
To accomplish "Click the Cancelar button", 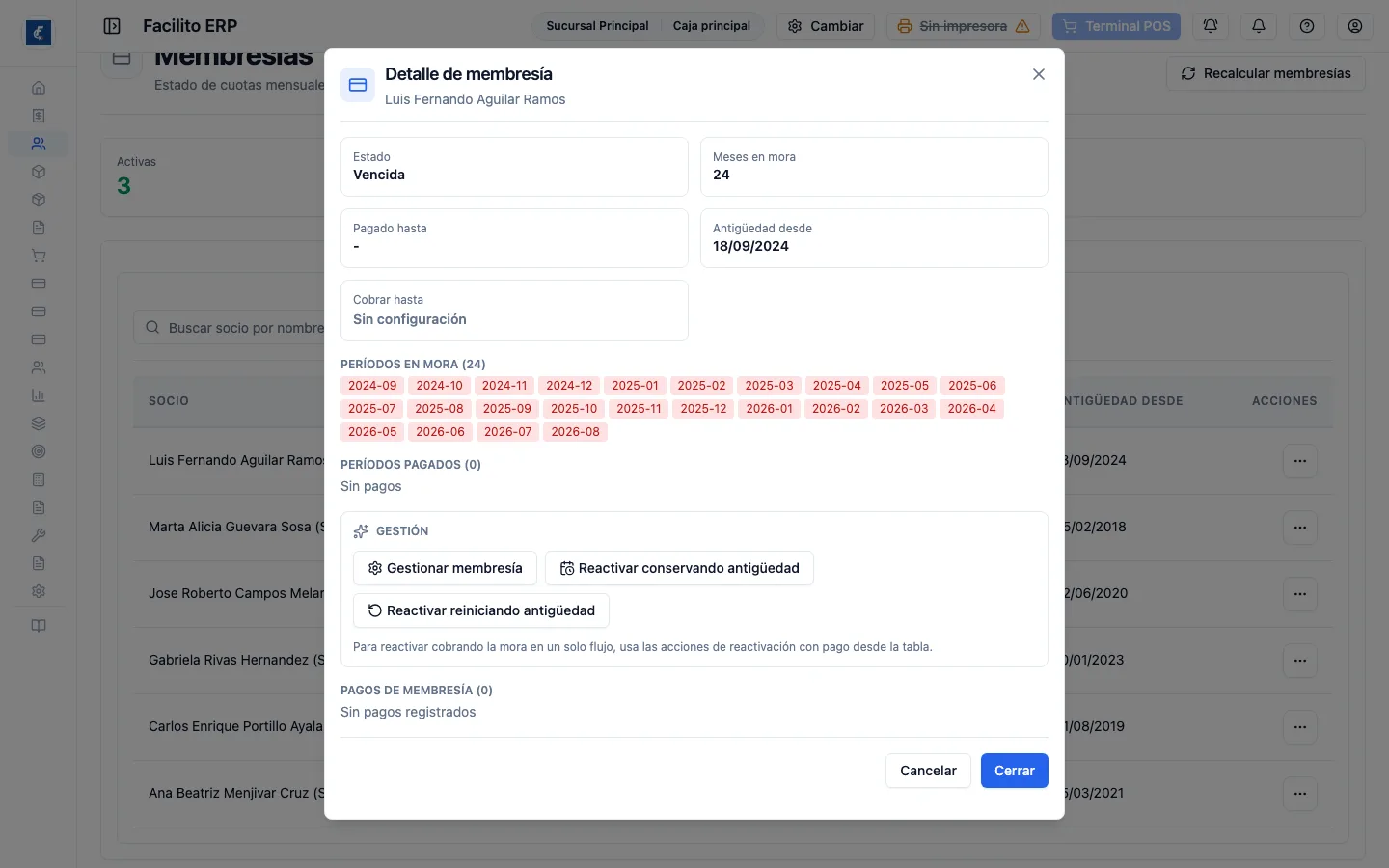I will [x=928, y=771].
